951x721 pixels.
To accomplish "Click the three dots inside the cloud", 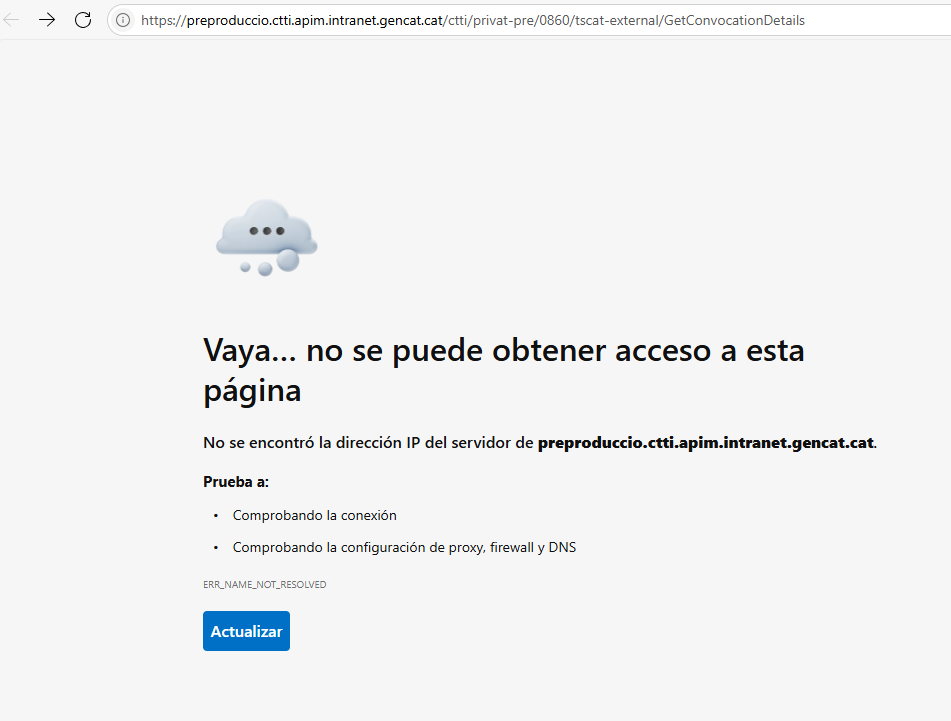I will [x=267, y=231].
